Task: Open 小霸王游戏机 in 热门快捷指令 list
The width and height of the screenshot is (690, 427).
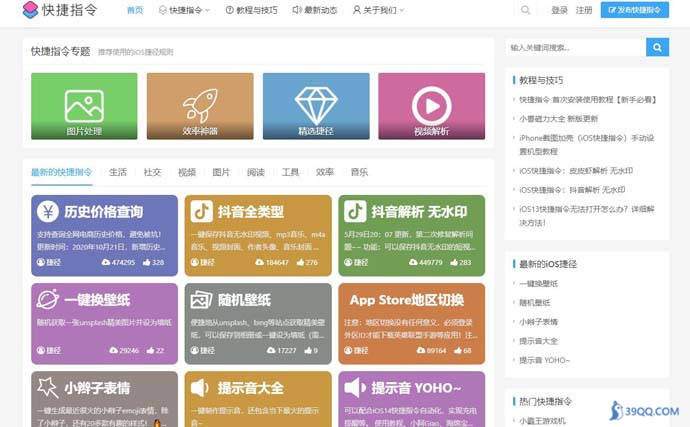Action: point(542,421)
